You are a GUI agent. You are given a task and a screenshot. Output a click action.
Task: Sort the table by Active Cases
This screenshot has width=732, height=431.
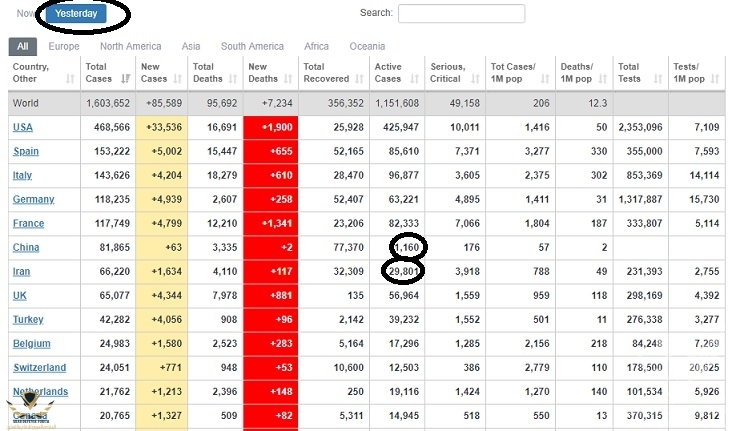pos(417,79)
